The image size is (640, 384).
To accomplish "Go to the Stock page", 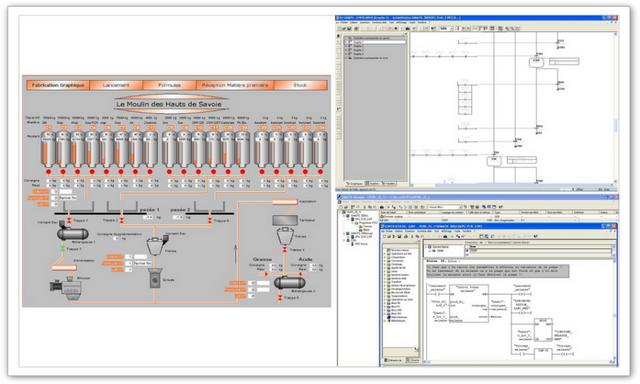I will point(300,85).
